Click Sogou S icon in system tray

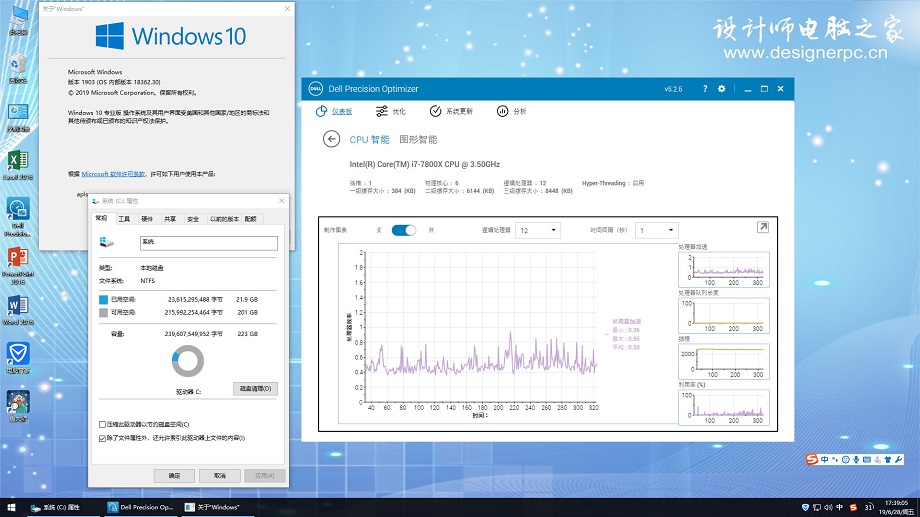click(x=853, y=507)
